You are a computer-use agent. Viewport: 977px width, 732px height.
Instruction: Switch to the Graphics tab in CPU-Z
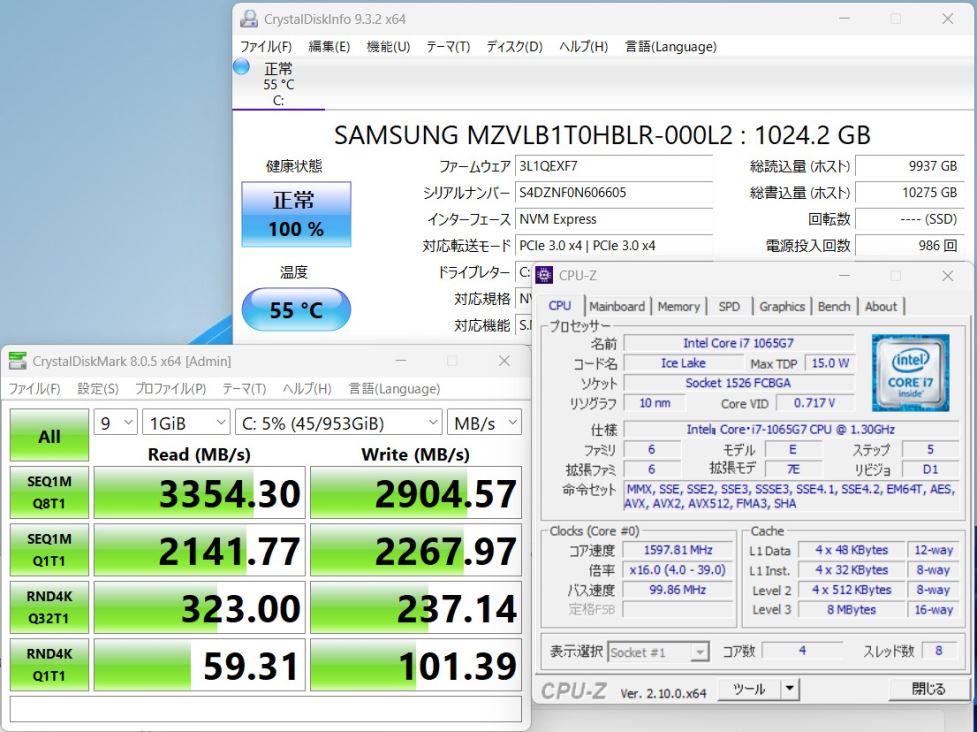click(x=782, y=307)
